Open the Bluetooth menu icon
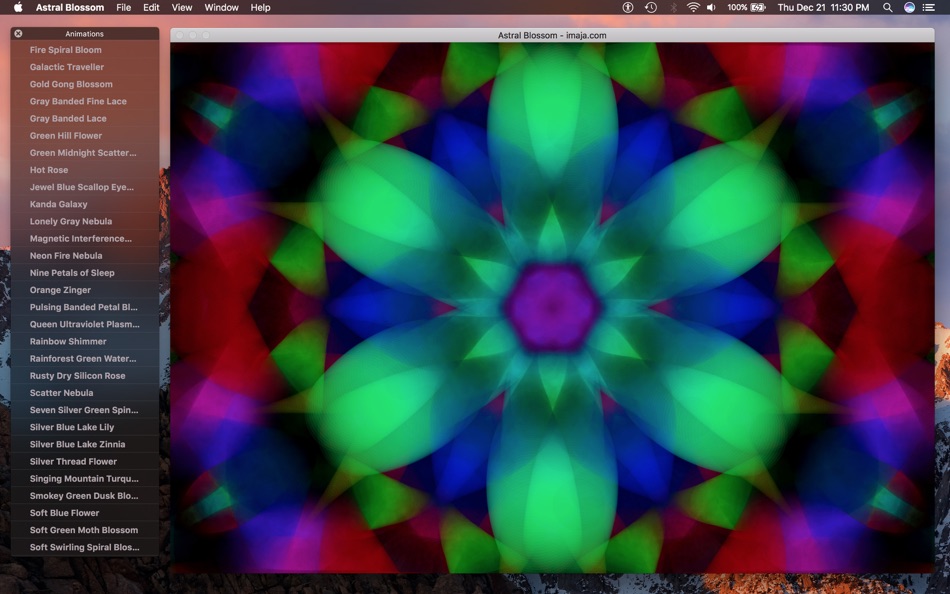Screen dimensions: 950x594 (x=672, y=7)
